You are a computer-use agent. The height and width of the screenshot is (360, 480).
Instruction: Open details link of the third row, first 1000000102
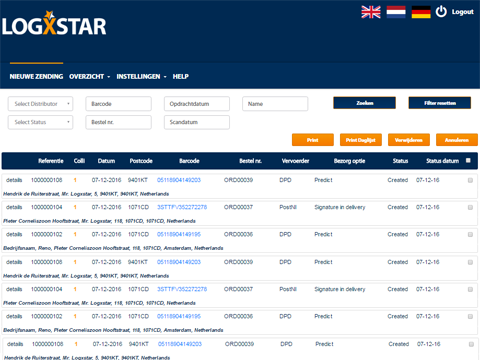[x=14, y=234]
